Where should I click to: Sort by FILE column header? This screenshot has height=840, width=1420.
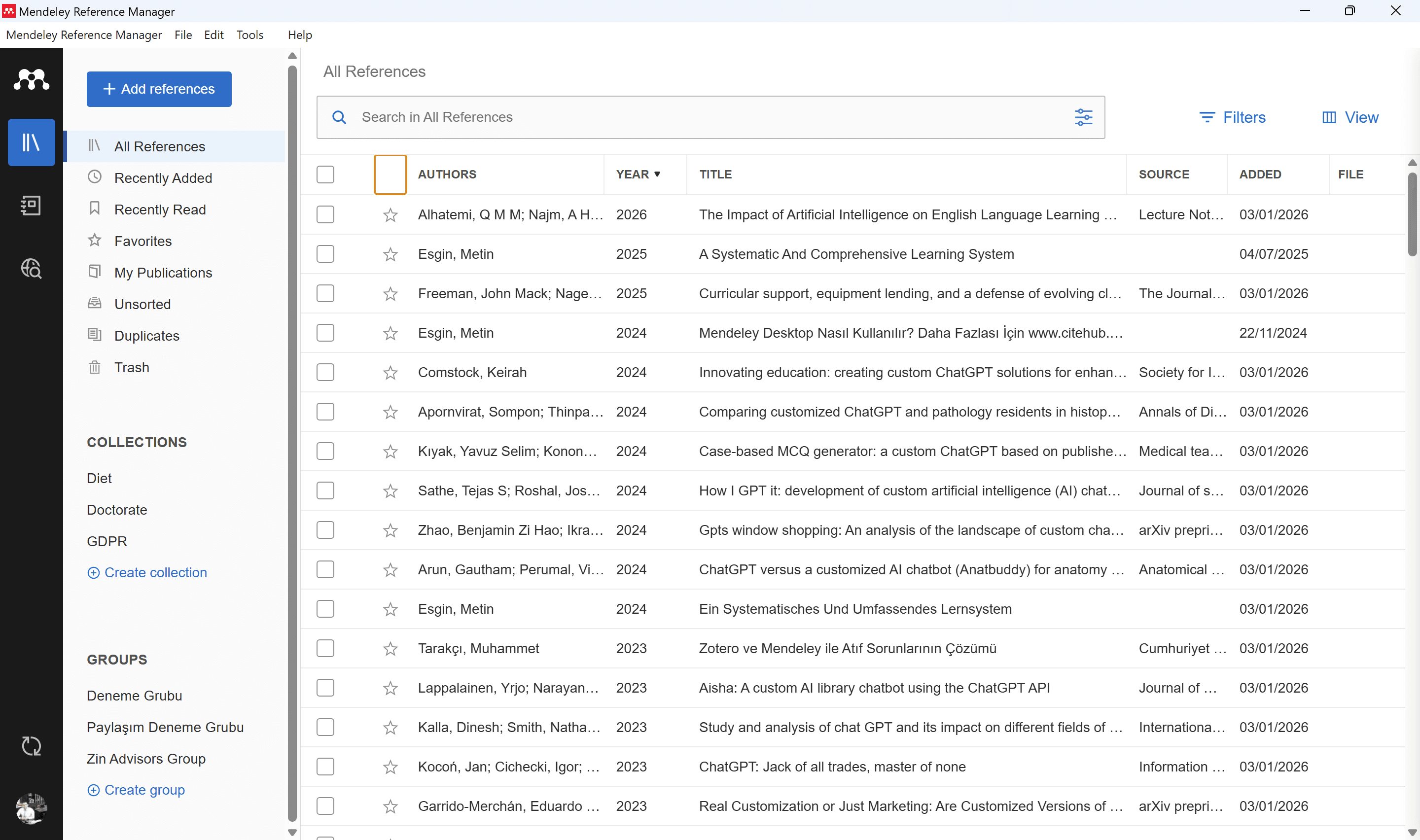pyautogui.click(x=1350, y=175)
